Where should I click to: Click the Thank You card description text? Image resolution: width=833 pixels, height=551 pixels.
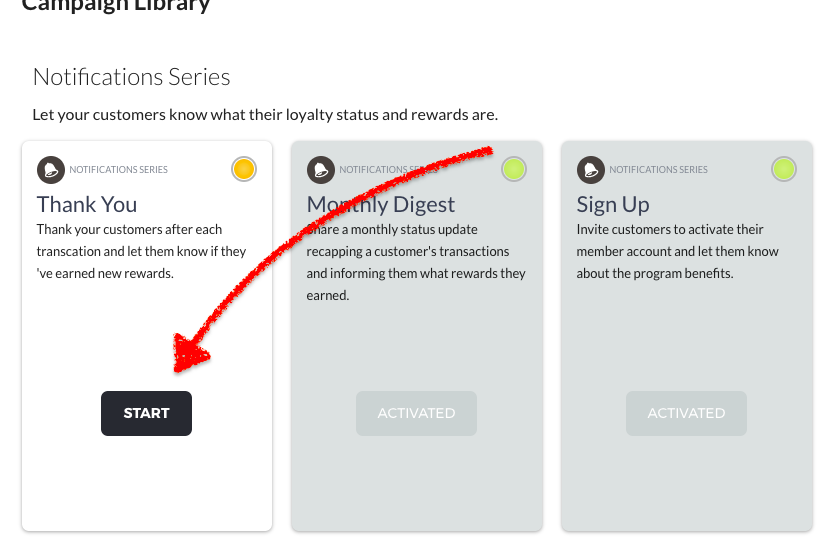point(141,251)
